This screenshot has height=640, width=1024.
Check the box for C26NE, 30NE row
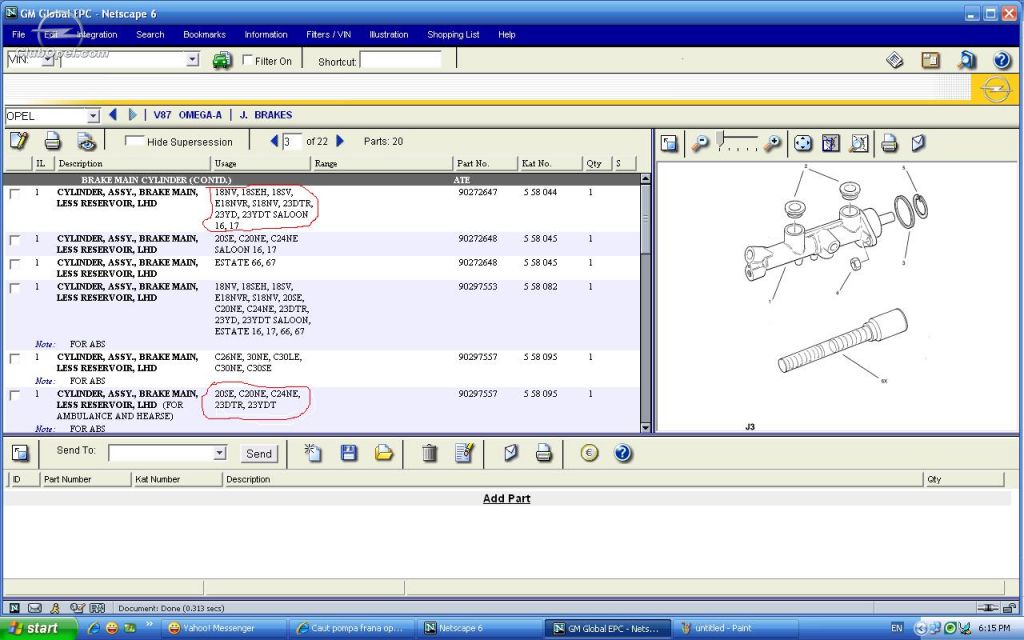[14, 359]
